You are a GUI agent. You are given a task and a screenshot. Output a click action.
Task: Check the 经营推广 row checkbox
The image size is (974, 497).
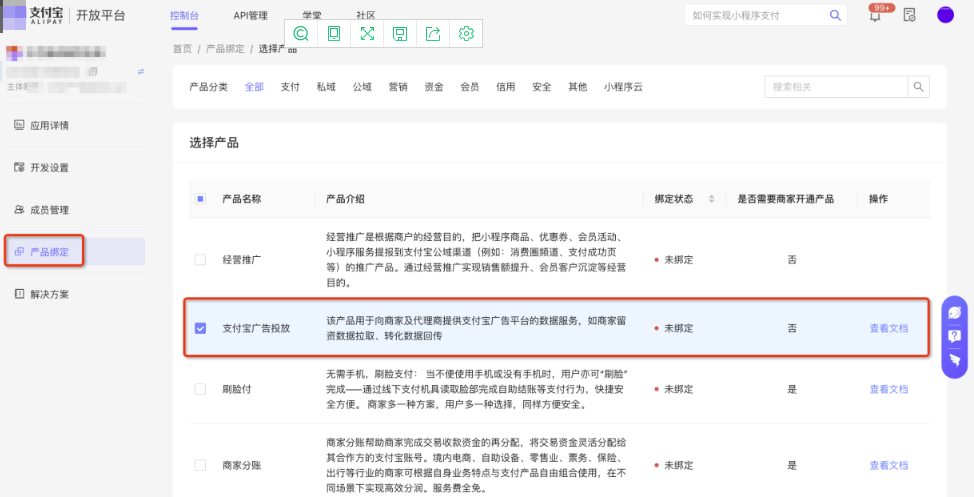tap(200, 260)
